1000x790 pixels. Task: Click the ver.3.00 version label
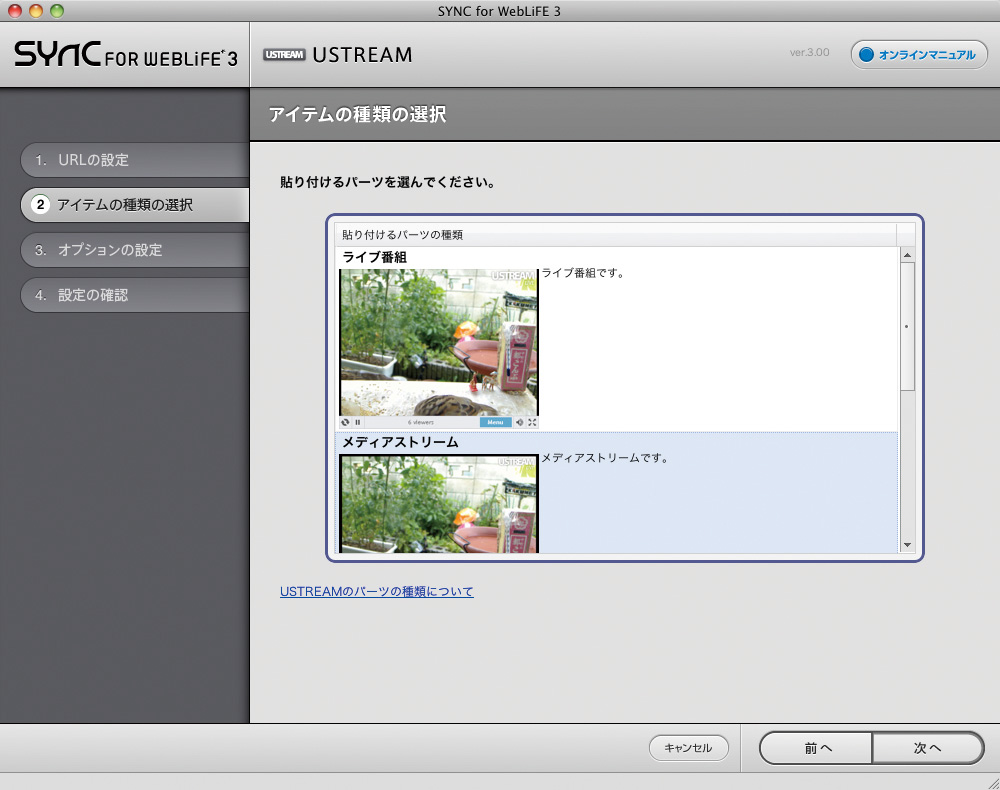809,52
